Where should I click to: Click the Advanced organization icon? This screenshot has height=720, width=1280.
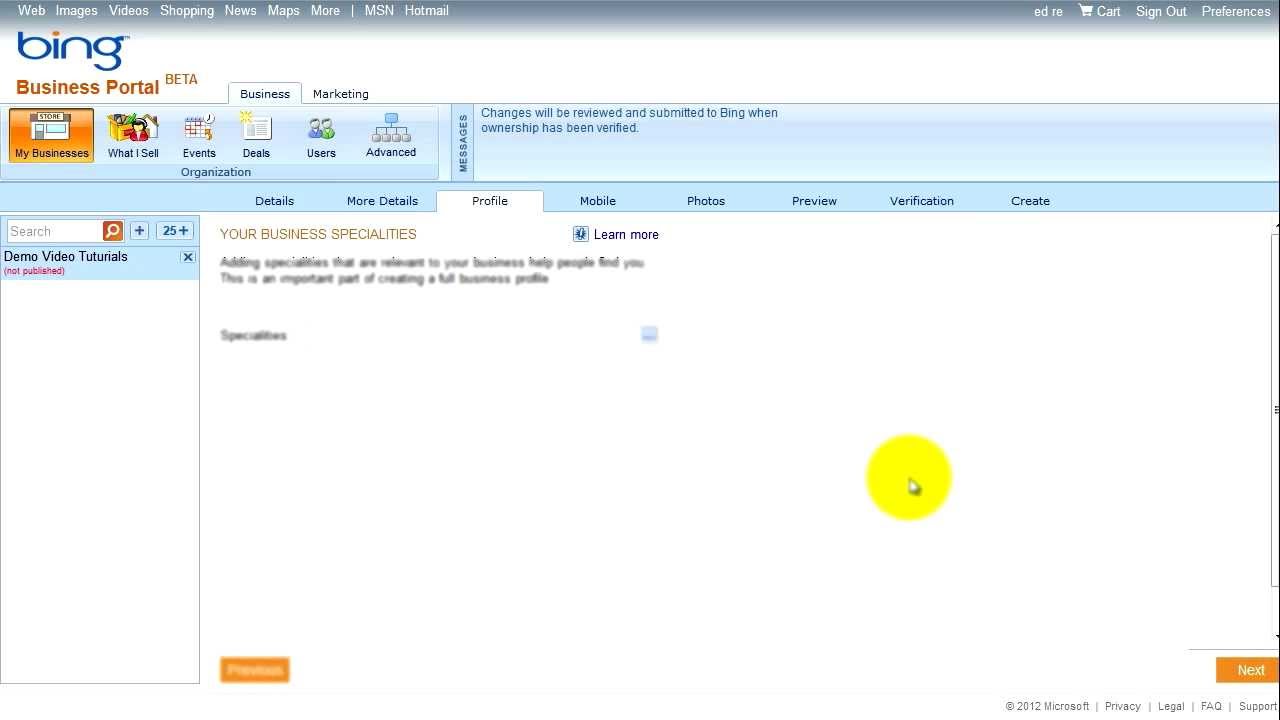tap(391, 135)
